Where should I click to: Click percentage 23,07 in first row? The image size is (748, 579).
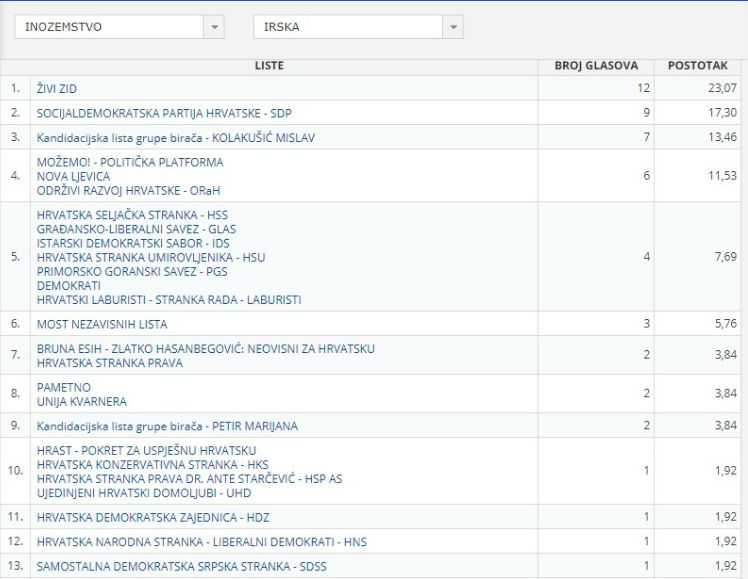[722, 88]
